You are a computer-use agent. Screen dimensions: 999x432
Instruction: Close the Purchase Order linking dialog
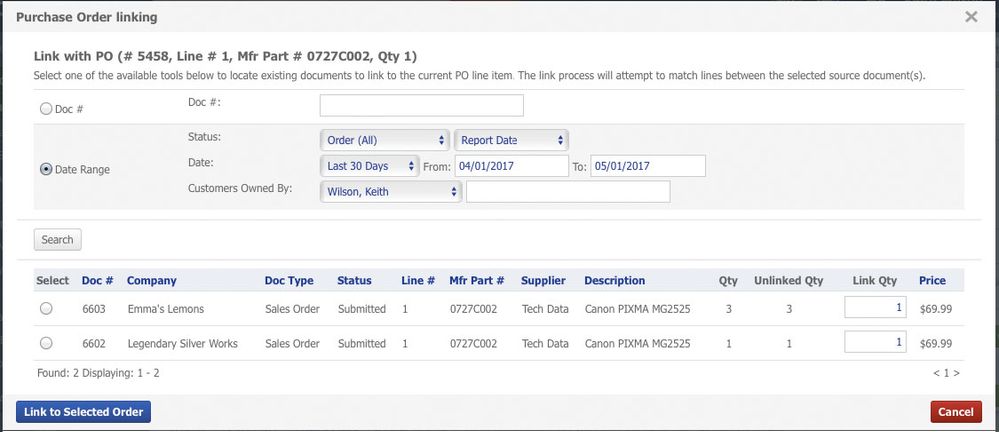(971, 17)
